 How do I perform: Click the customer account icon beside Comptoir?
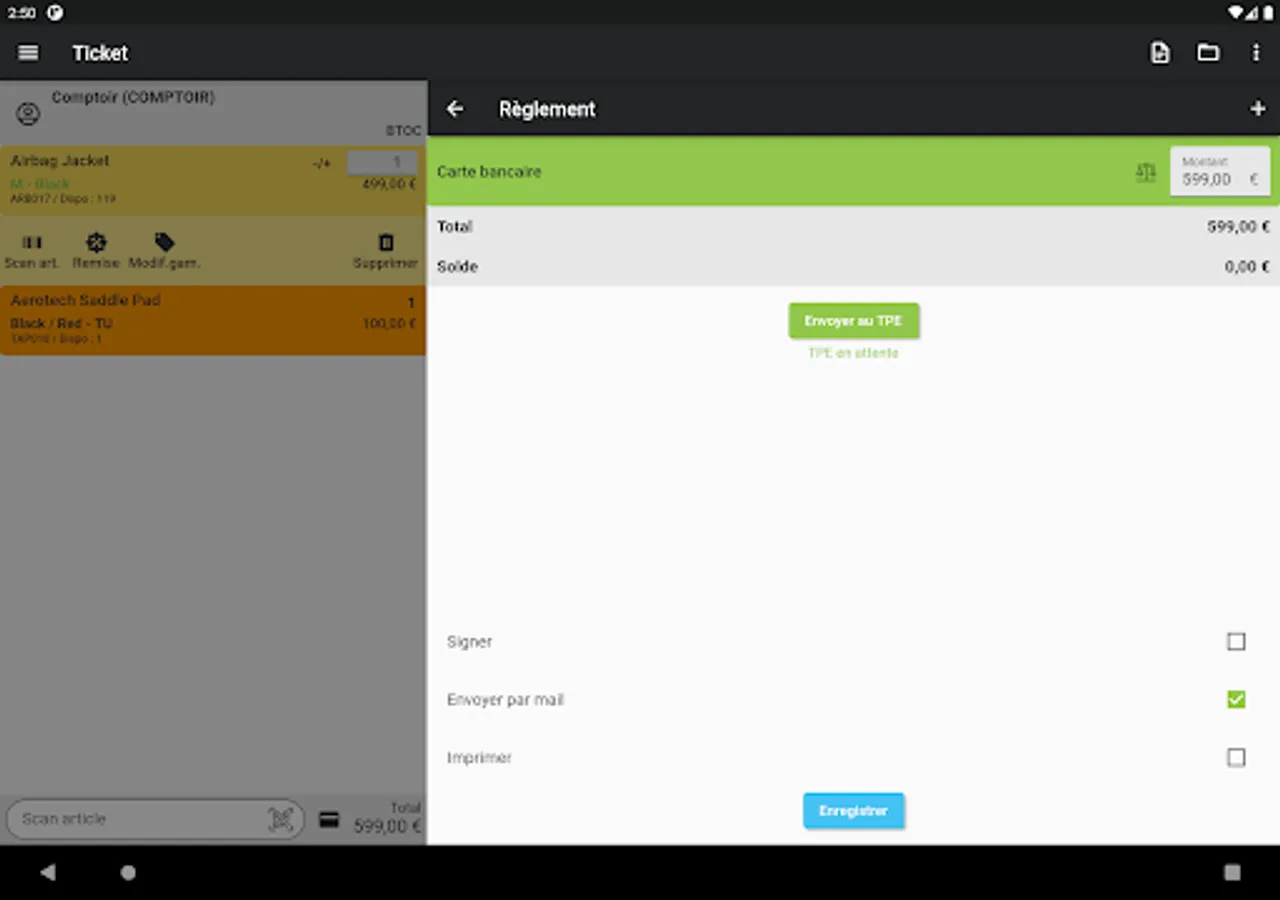28,114
